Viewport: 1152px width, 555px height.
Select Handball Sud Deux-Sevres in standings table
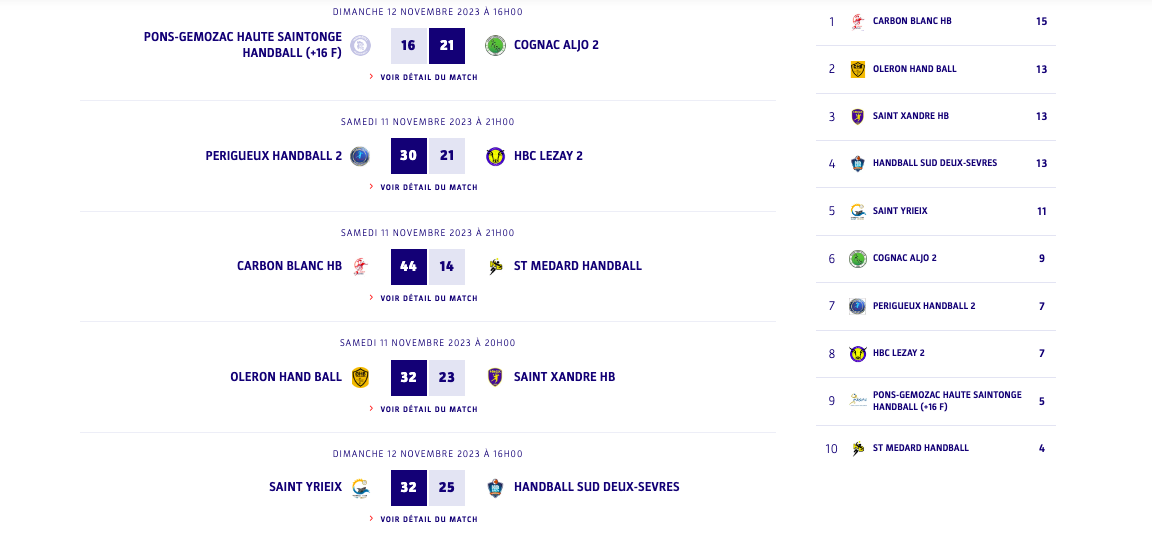[934, 163]
